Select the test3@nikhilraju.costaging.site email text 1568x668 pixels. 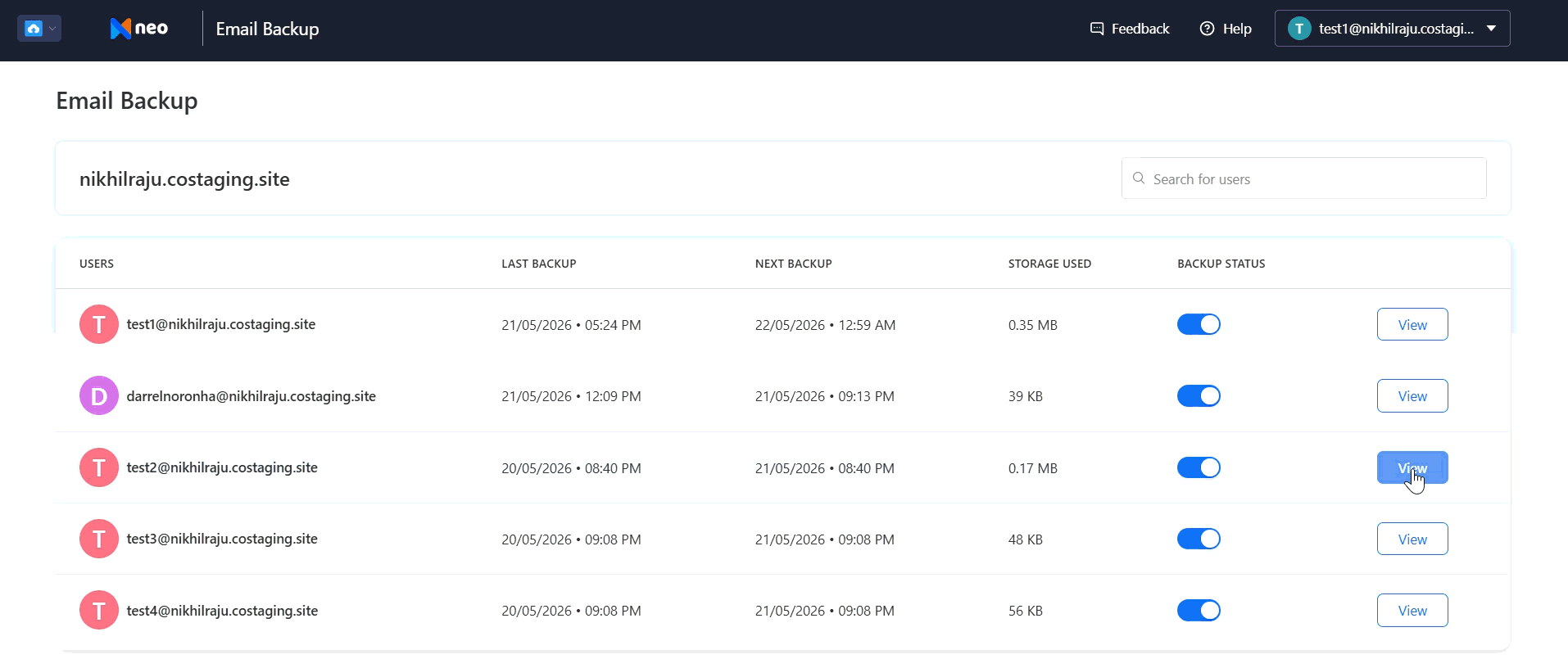222,539
